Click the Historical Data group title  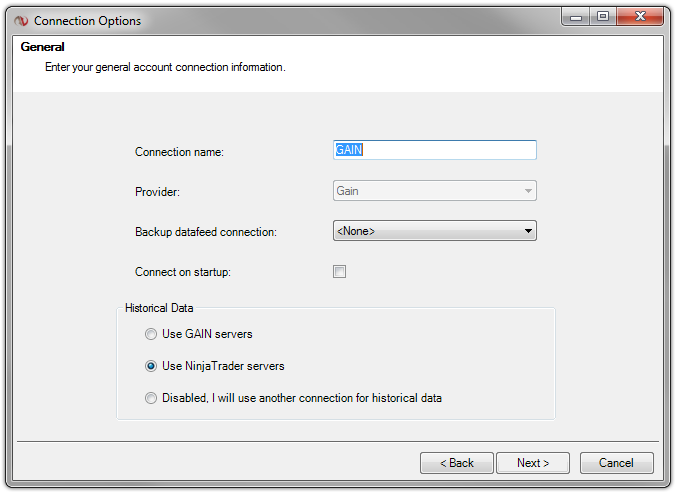coord(159,308)
